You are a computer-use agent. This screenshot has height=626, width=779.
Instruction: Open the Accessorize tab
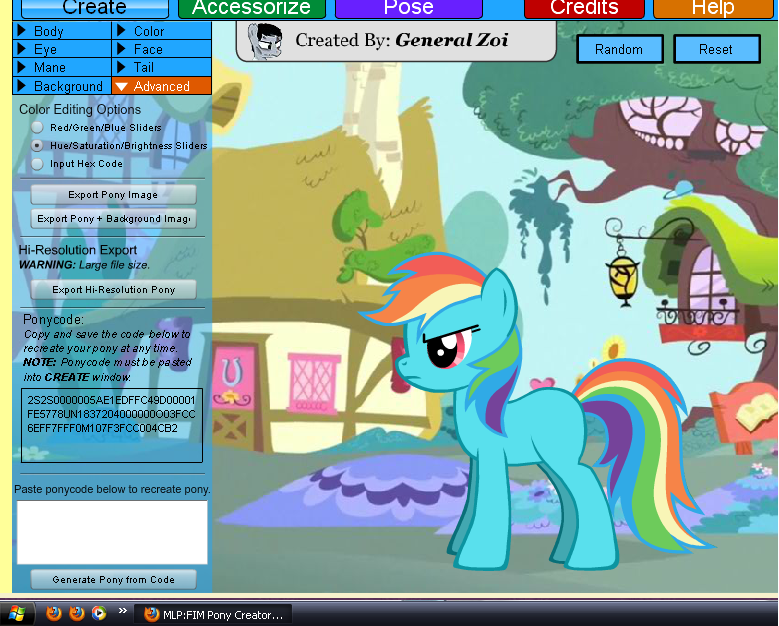[x=251, y=8]
